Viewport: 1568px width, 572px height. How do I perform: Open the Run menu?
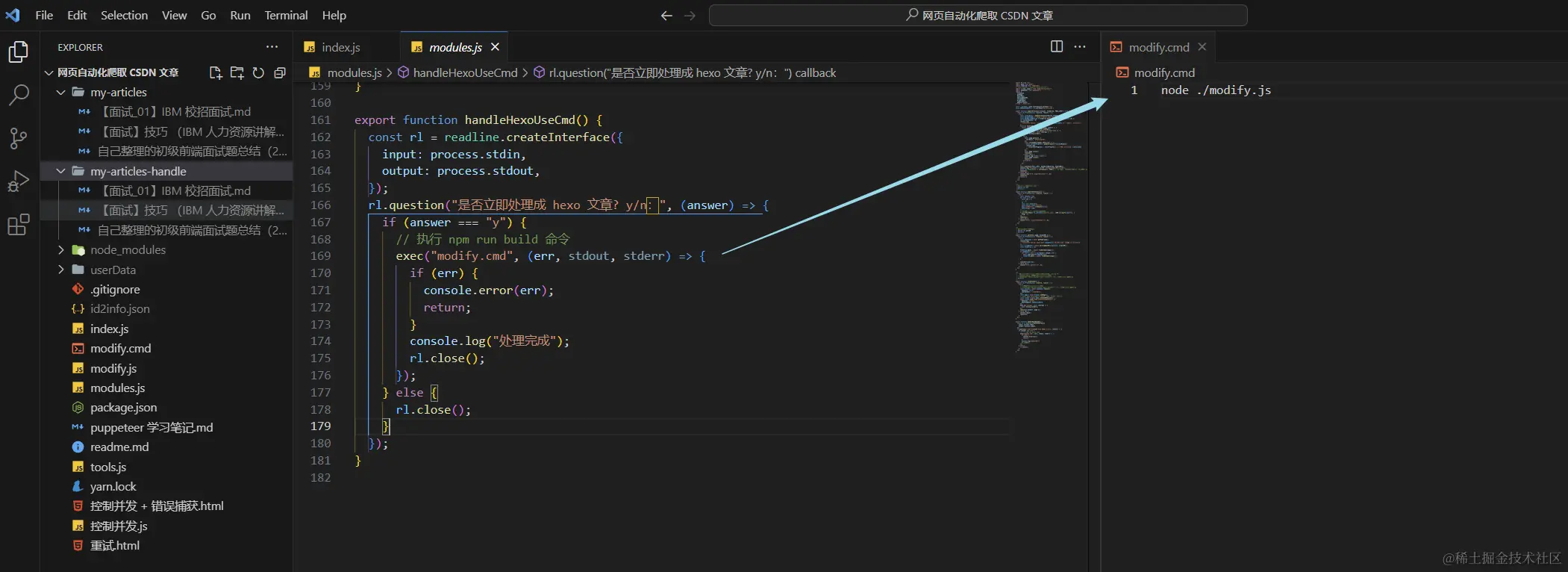pos(240,15)
